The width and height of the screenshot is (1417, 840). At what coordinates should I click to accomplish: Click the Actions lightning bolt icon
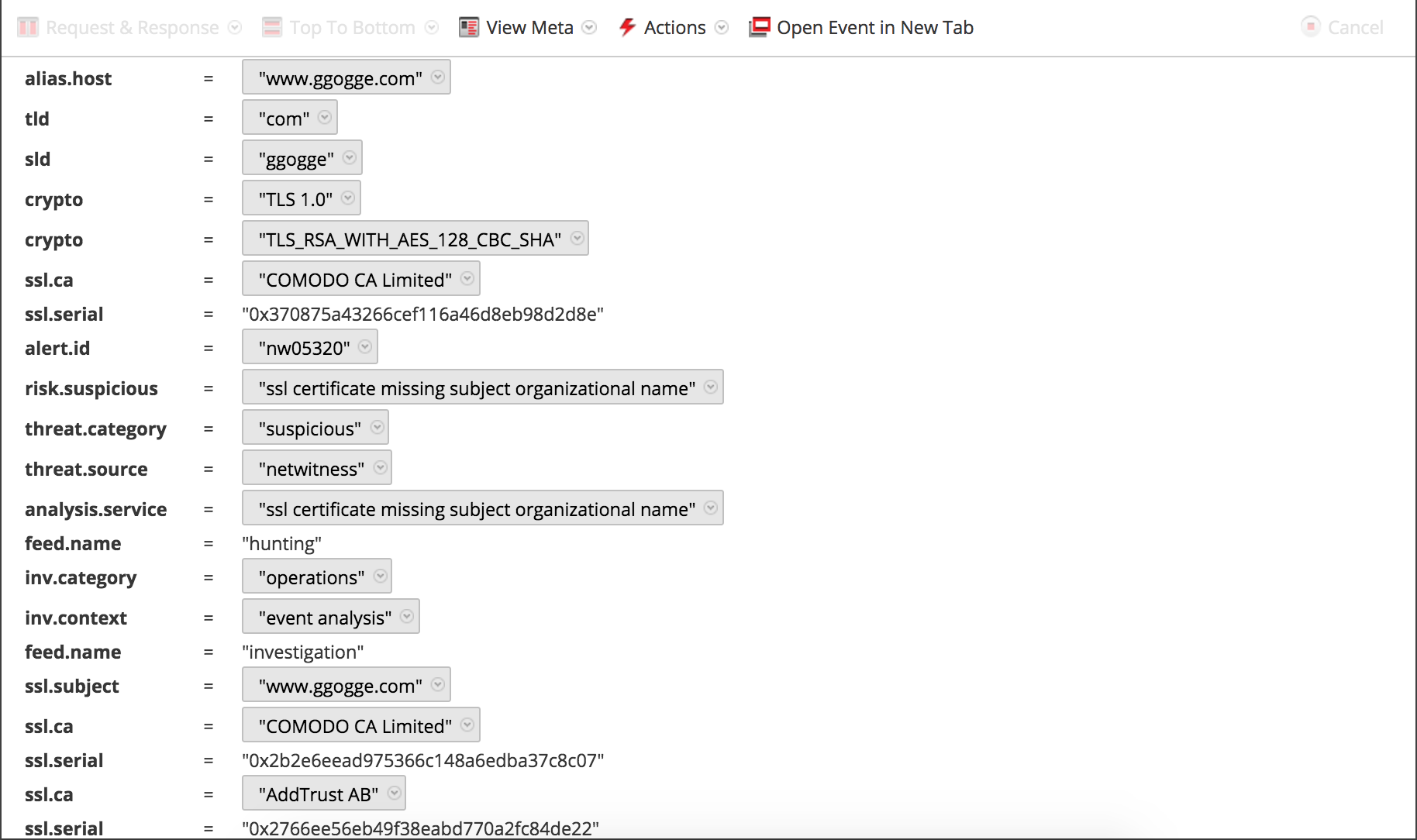click(x=626, y=27)
